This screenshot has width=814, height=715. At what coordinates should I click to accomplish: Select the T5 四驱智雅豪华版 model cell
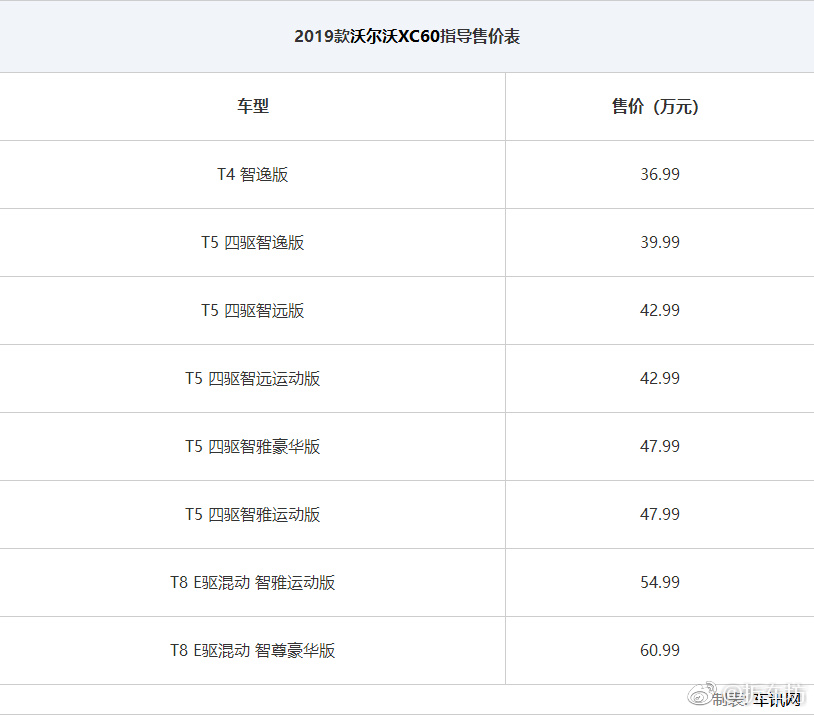pos(252,447)
